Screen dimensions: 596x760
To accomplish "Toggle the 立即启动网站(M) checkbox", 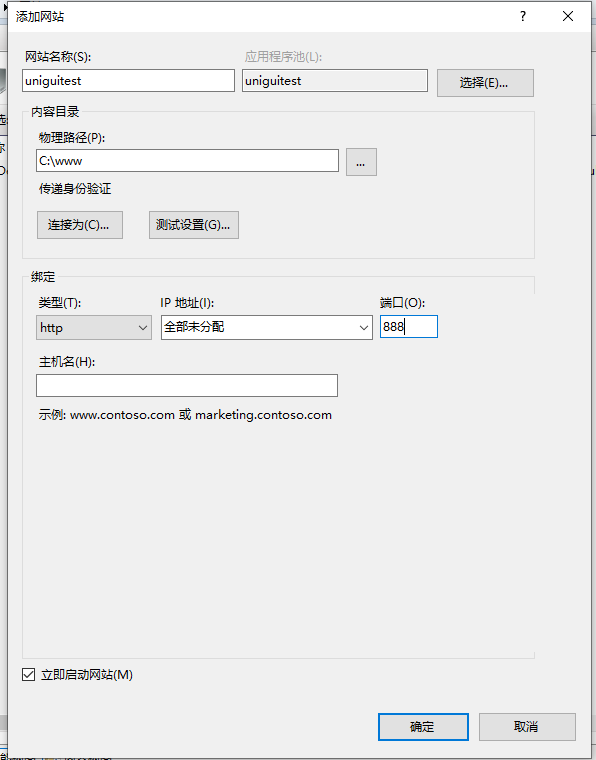I will 29,674.
